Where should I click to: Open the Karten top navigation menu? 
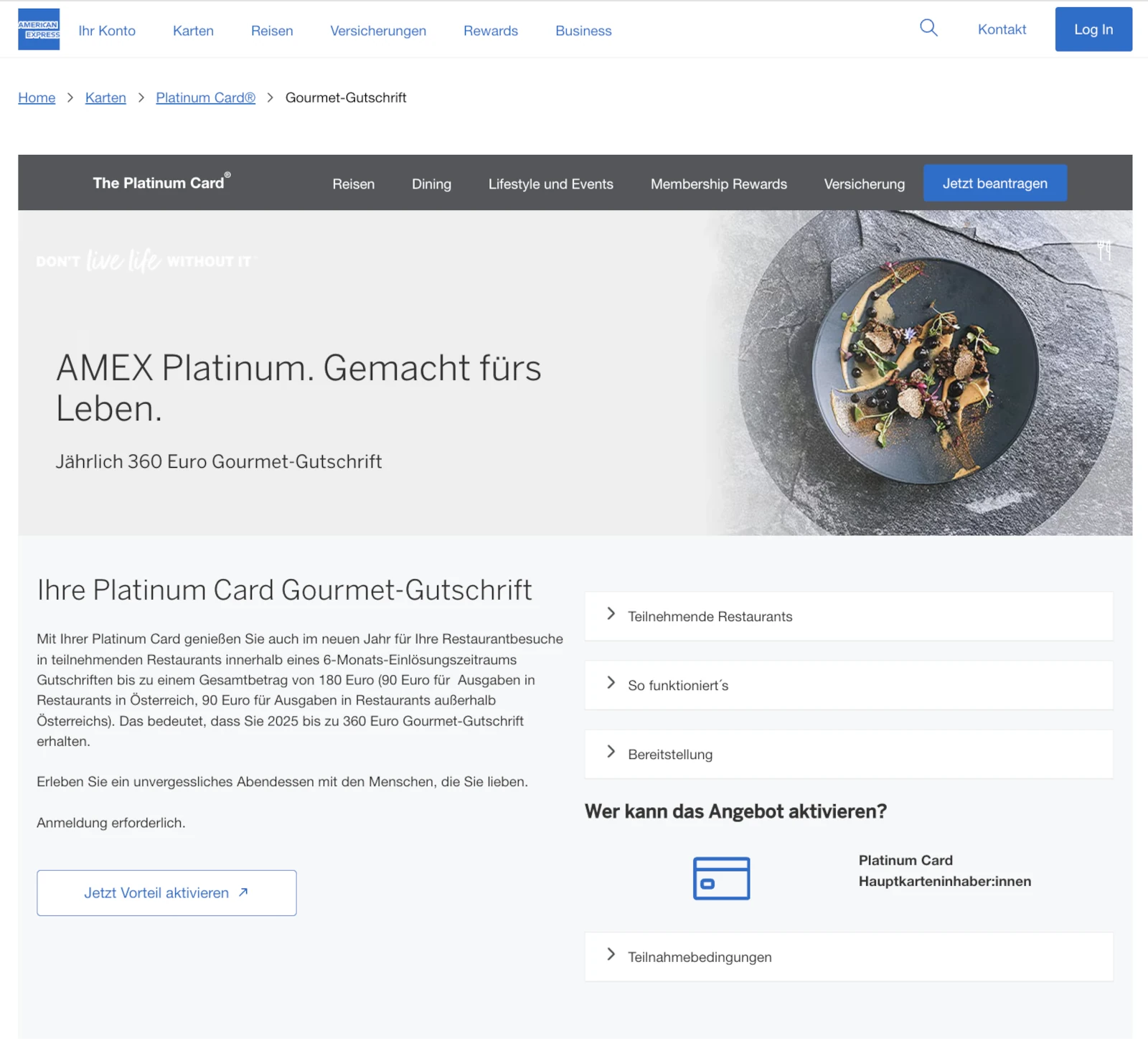tap(193, 31)
